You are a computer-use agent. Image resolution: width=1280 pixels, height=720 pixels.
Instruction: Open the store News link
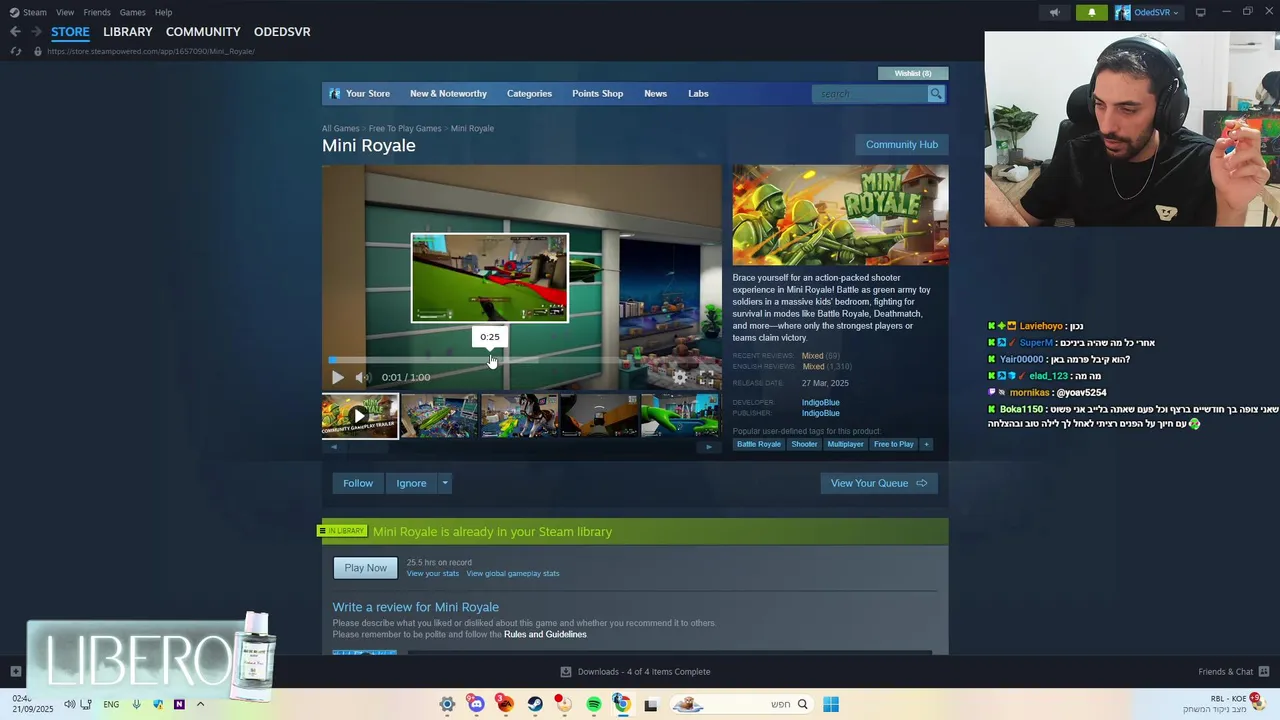coord(655,94)
